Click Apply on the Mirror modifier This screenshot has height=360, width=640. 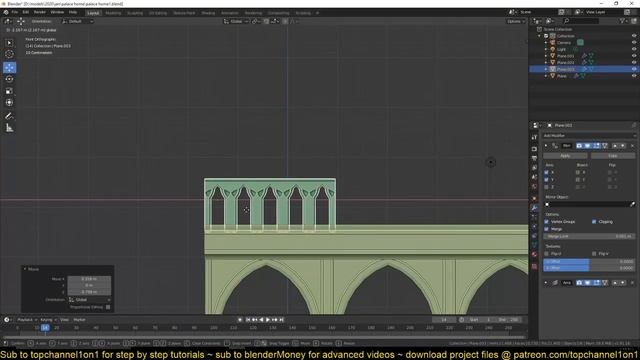tap(565, 156)
